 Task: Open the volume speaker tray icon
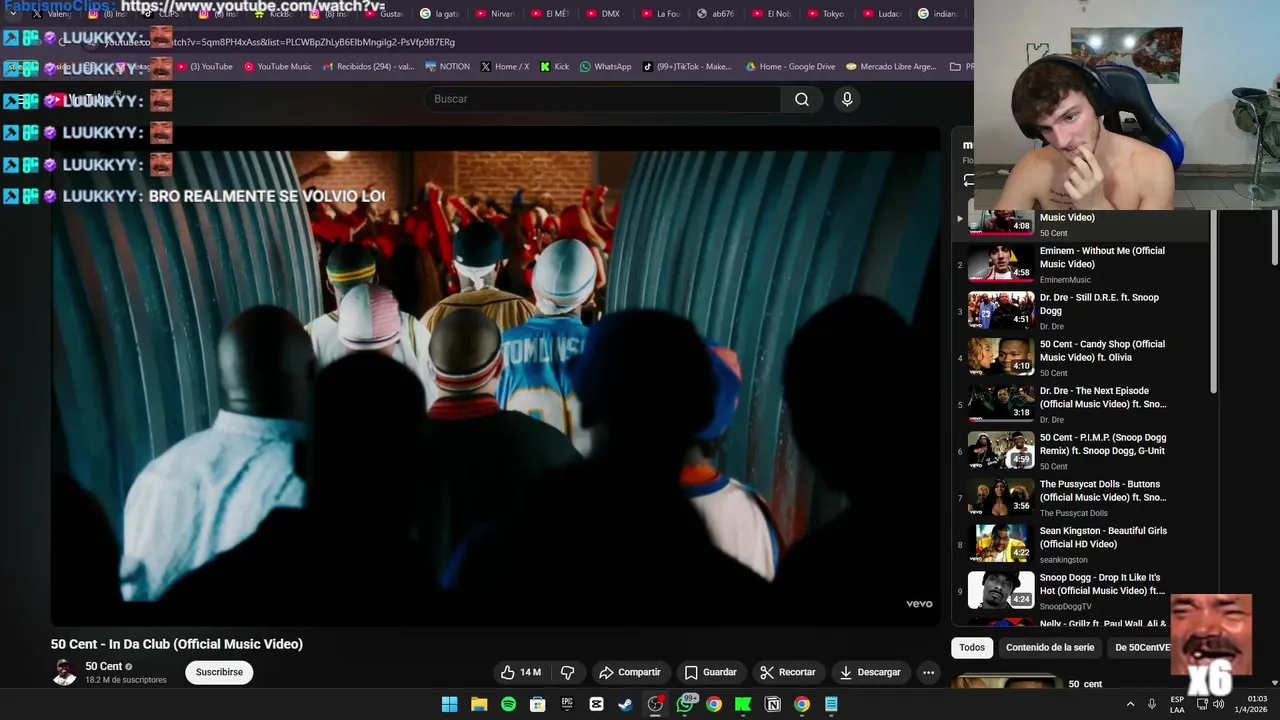[1218, 704]
